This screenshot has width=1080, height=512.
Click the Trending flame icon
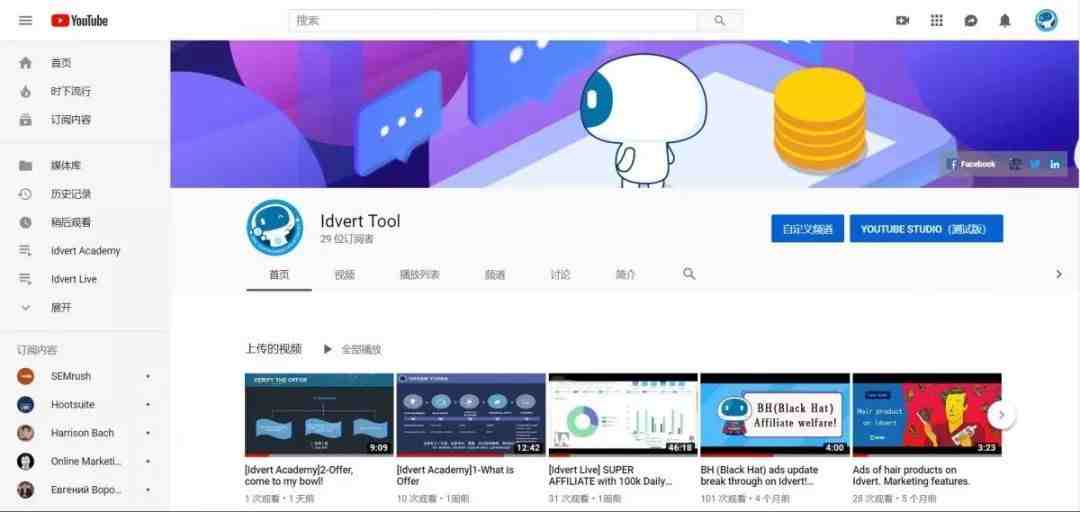point(25,91)
